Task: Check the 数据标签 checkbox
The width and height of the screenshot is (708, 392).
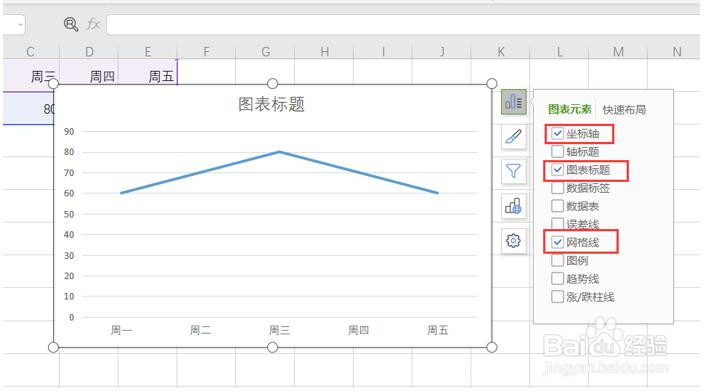Action: coord(558,188)
